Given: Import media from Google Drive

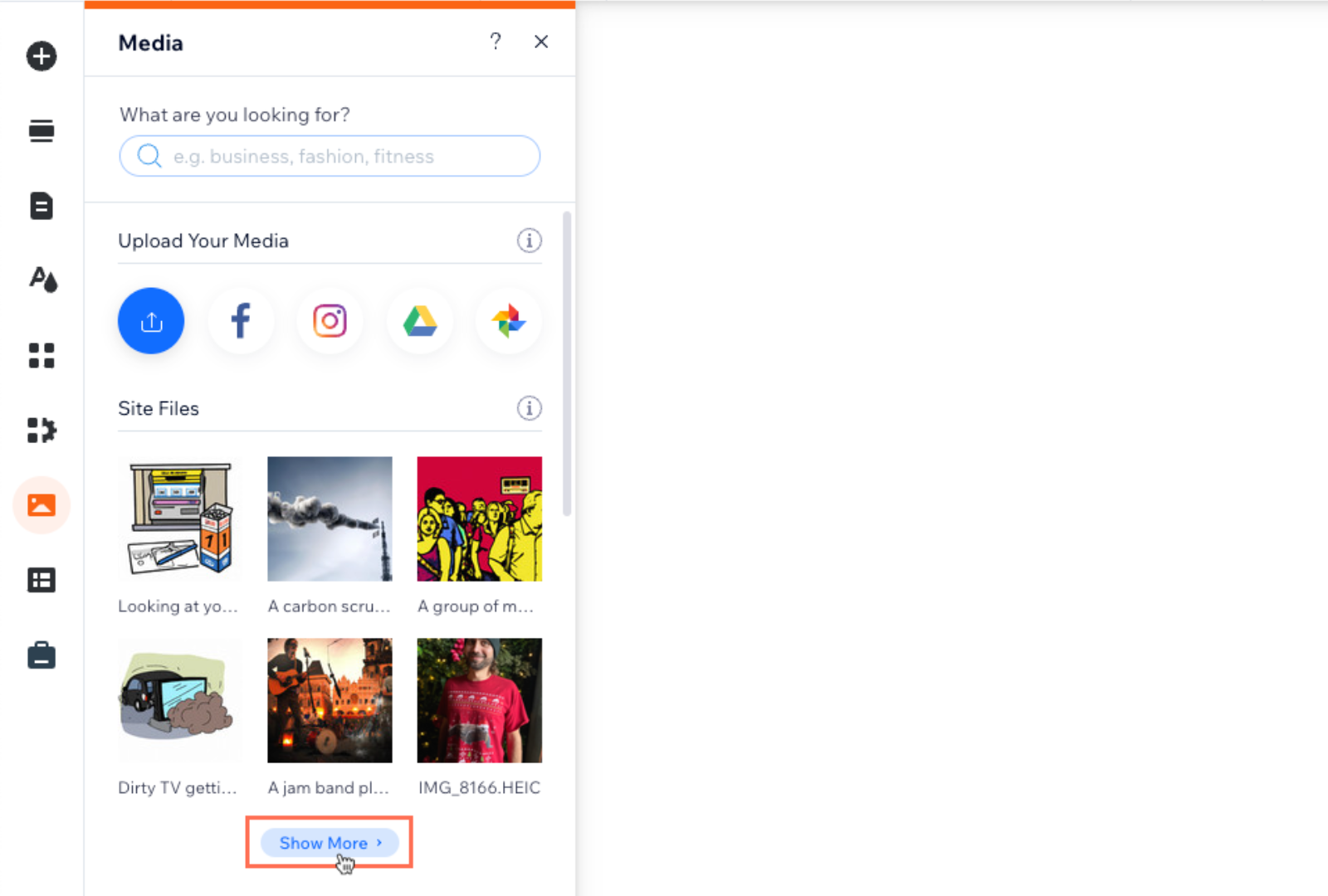Looking at the screenshot, I should coord(420,321).
